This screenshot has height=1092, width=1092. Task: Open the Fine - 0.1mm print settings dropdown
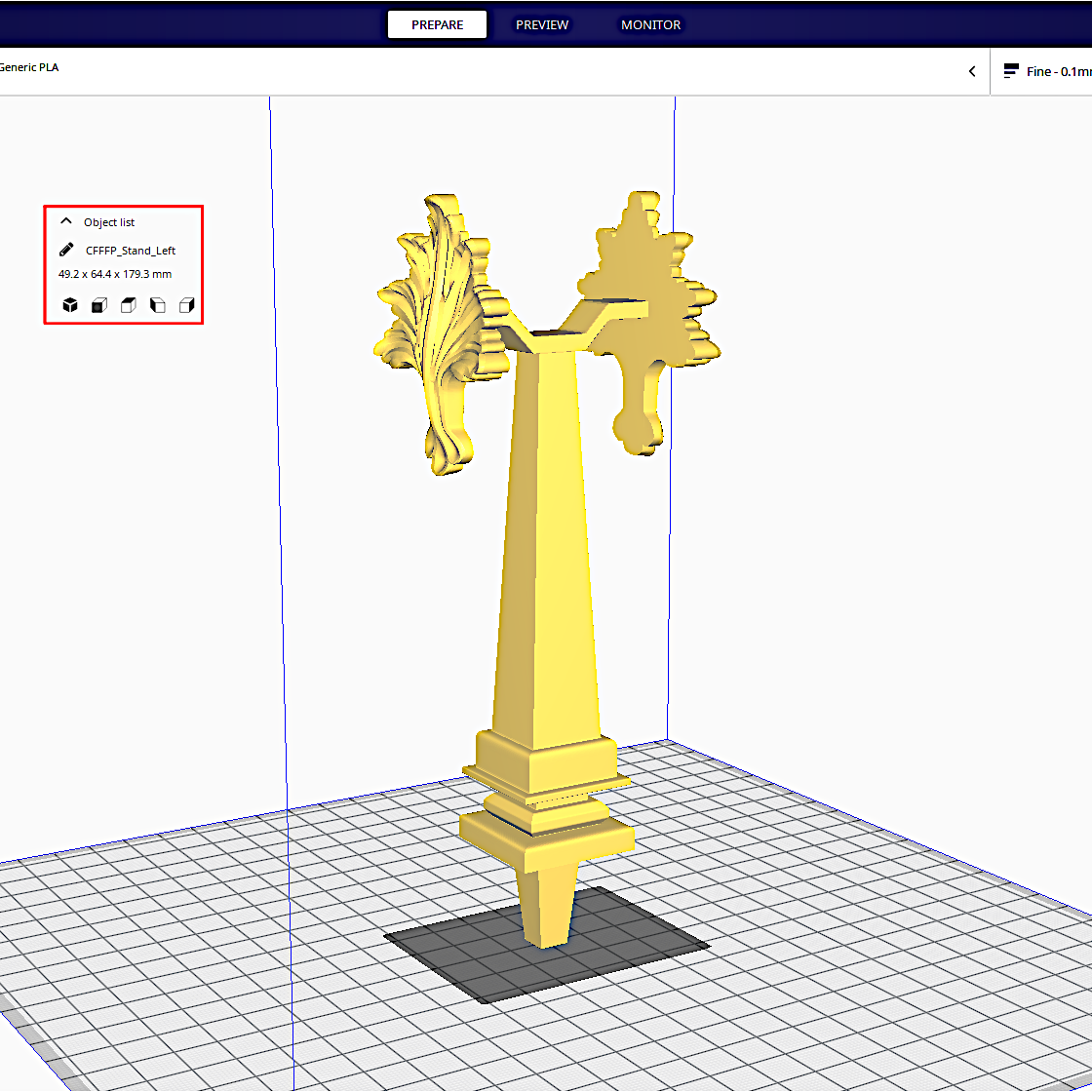[1053, 70]
